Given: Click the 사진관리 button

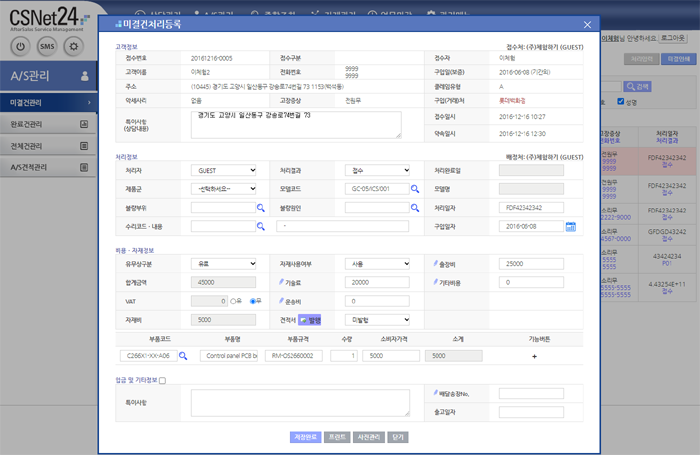Looking at the screenshot, I should click(369, 437).
